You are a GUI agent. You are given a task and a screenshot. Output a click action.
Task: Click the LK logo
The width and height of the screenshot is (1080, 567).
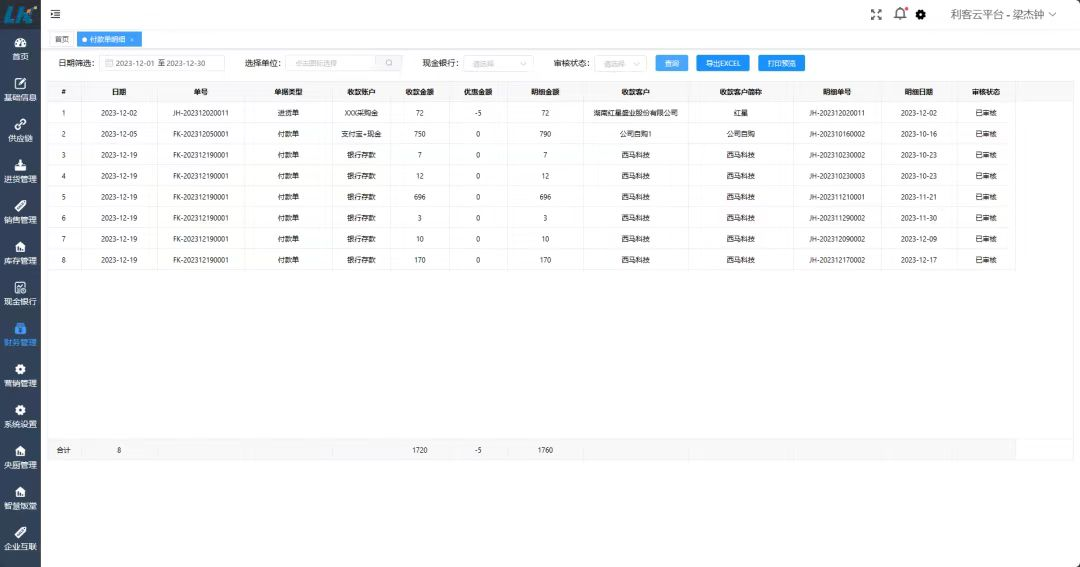coord(19,14)
